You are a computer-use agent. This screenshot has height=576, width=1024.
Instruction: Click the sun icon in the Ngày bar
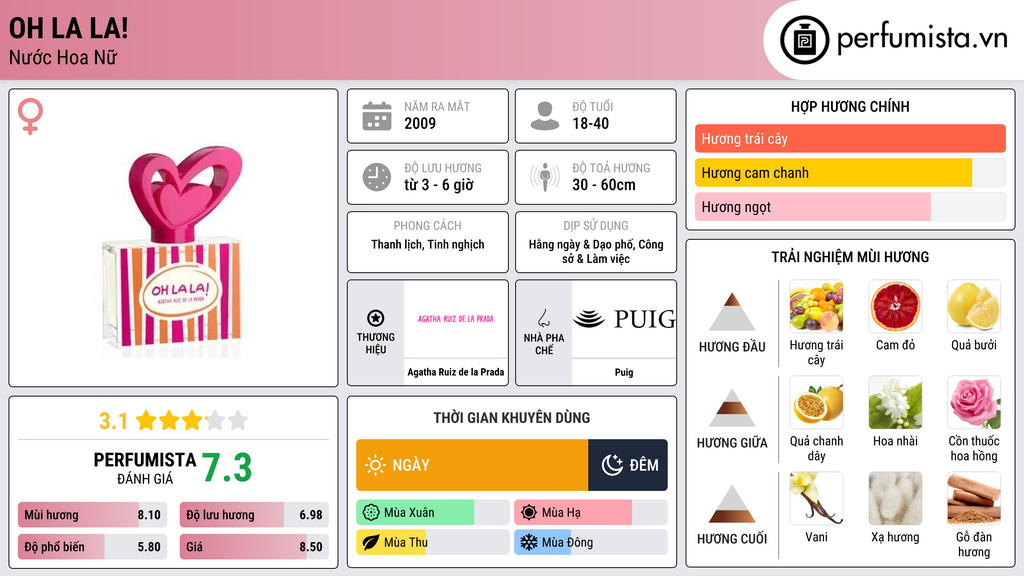tap(375, 465)
